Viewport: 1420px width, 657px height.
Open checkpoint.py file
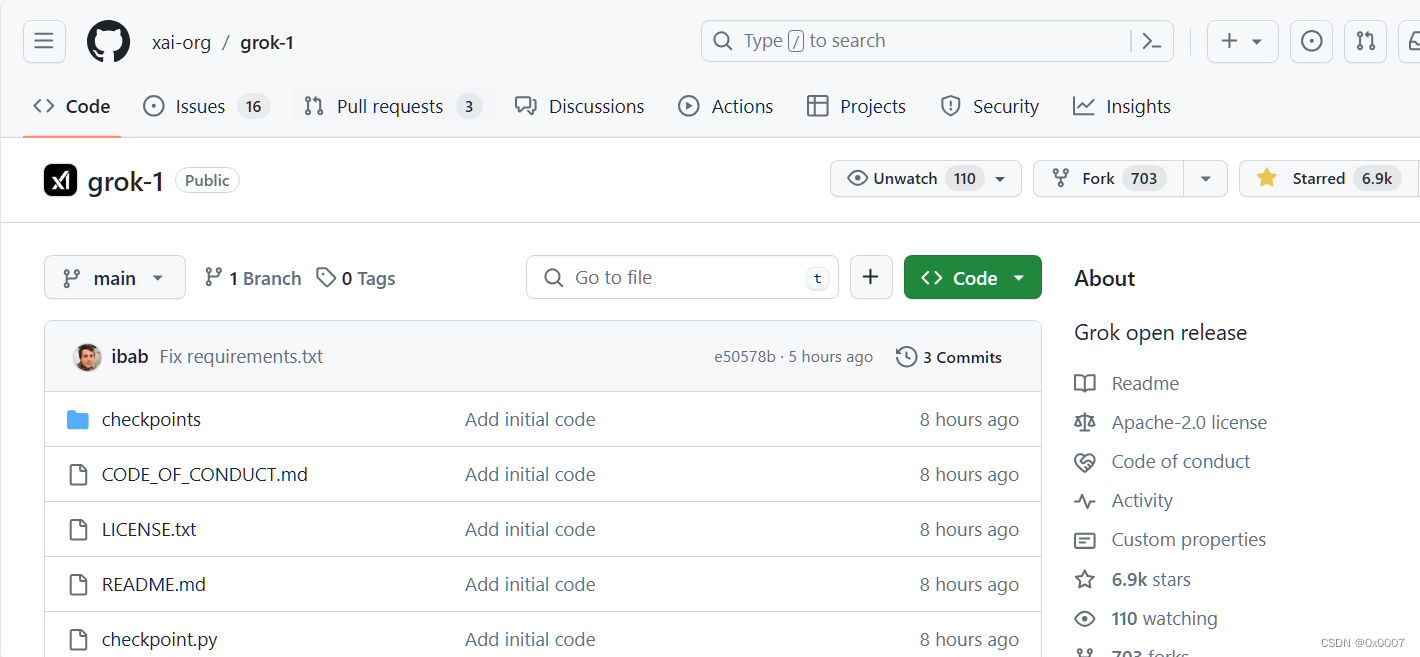pos(160,640)
